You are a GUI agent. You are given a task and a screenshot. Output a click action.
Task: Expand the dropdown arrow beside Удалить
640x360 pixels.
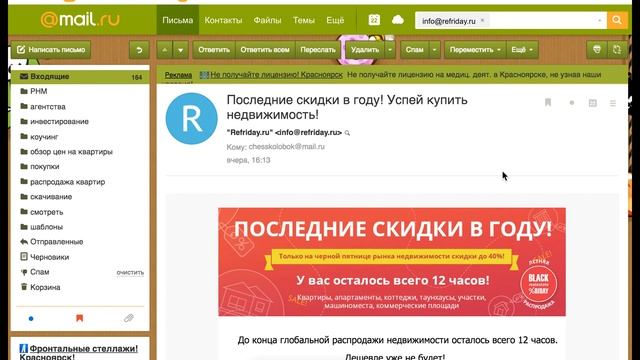point(390,50)
